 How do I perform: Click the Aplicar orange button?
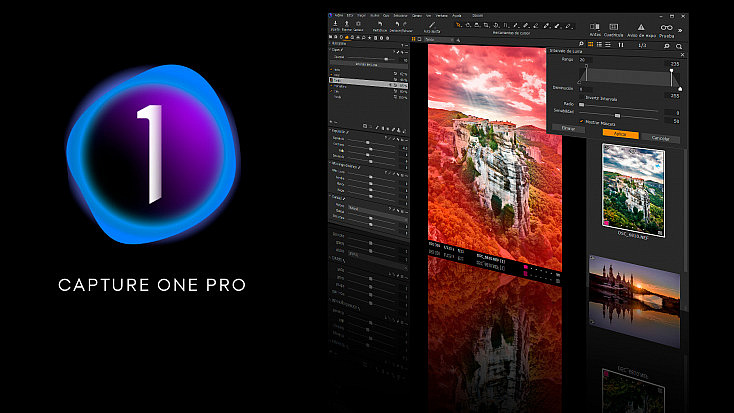click(620, 134)
